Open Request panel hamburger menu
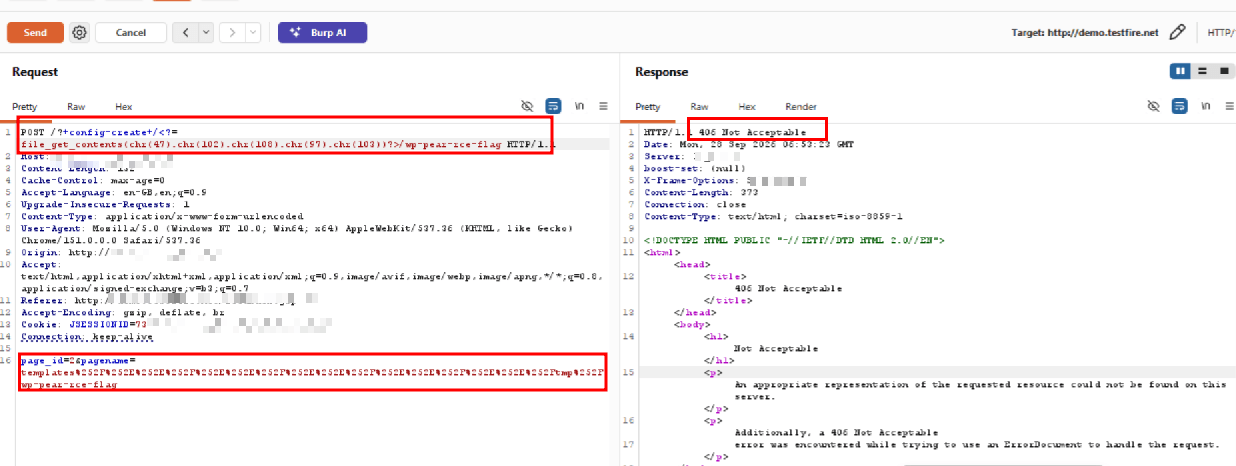The image size is (1236, 466). (603, 106)
